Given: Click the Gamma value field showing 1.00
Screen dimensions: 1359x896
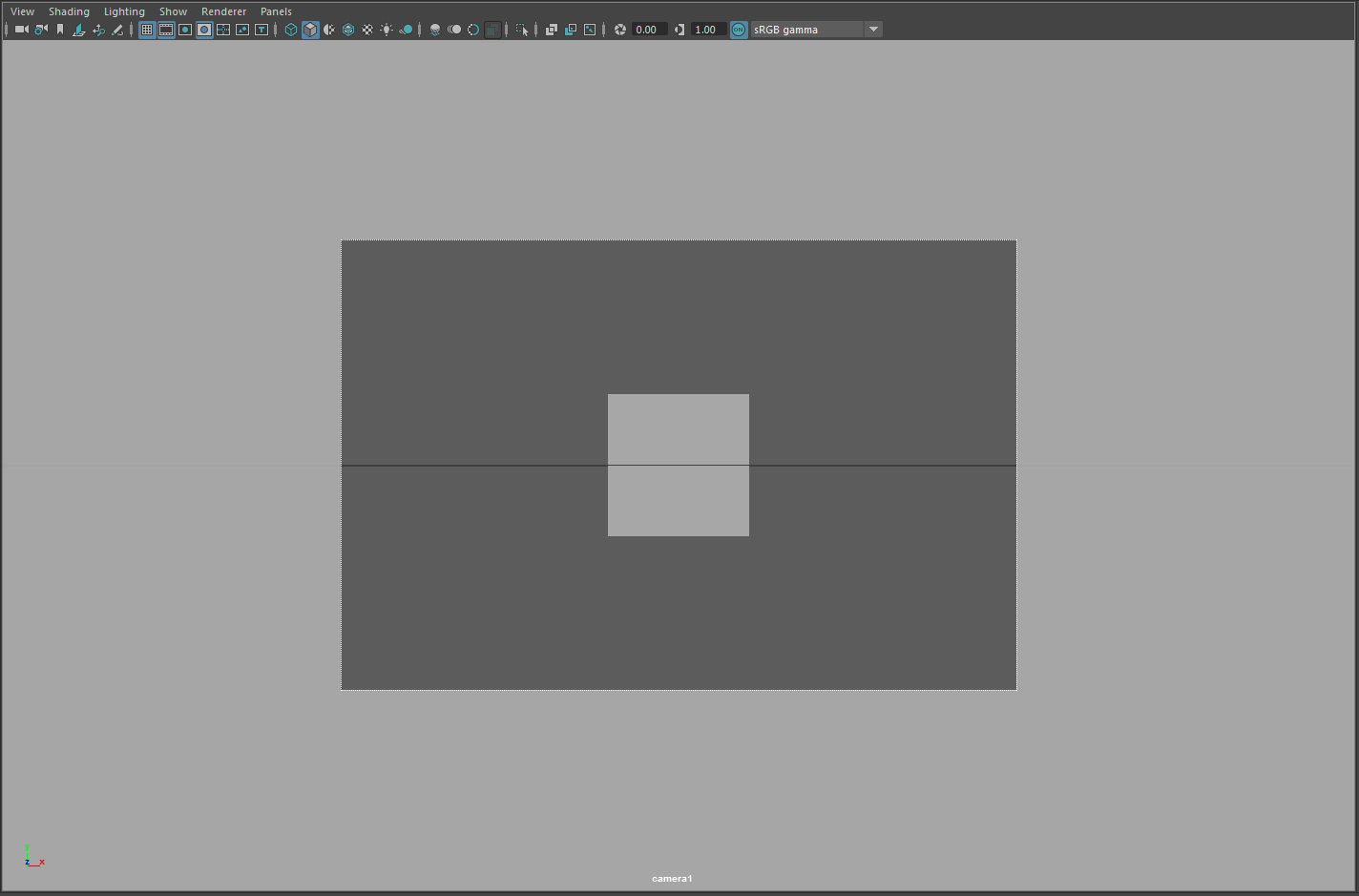Looking at the screenshot, I should [x=706, y=30].
